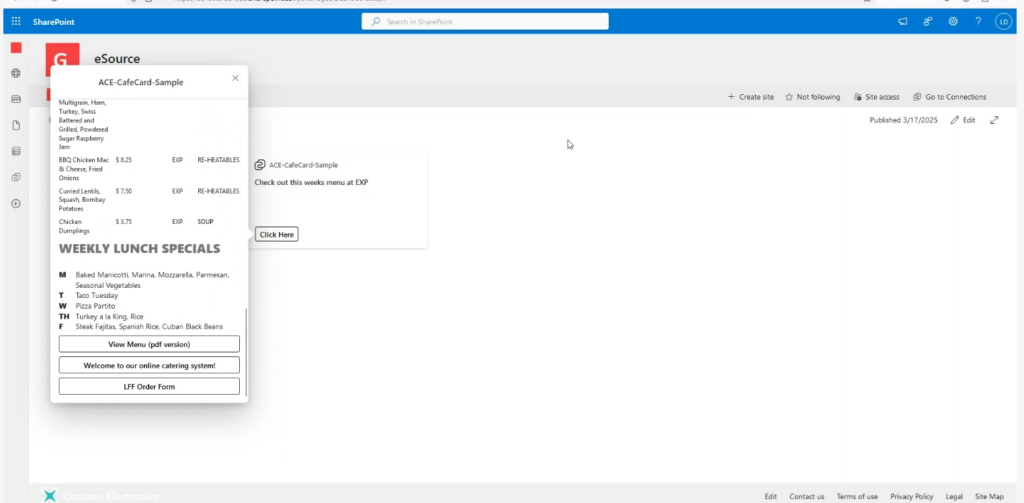Go to Connections
This screenshot has height=503, width=1024.
950,97
